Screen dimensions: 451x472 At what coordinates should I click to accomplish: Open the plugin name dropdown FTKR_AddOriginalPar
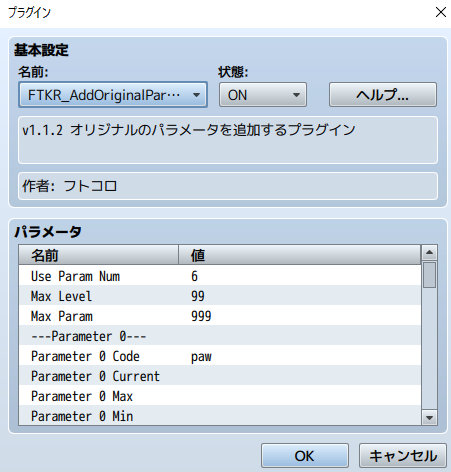point(113,95)
